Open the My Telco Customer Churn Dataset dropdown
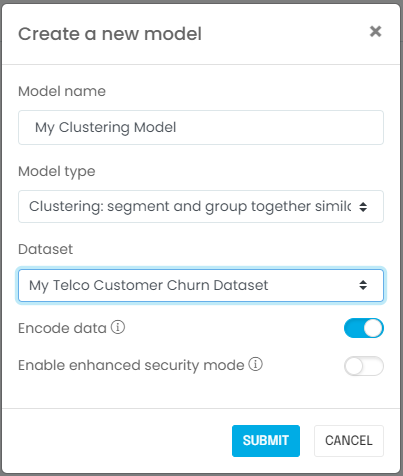The width and height of the screenshot is (403, 476). (x=201, y=285)
